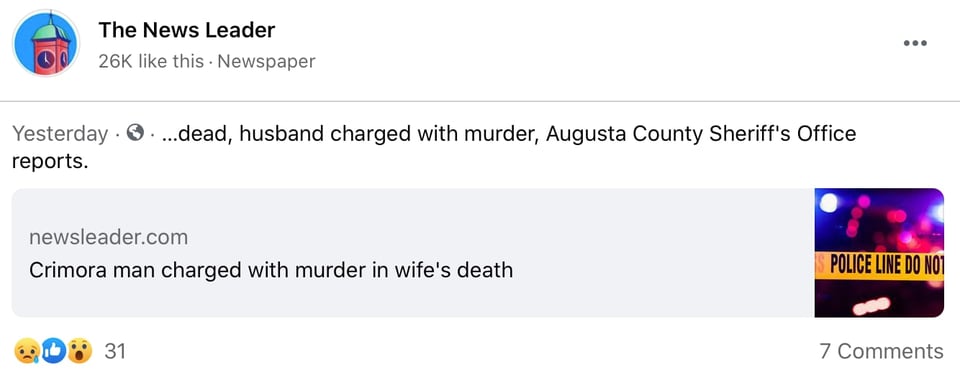Screen dimensions: 960x375
Task: Click the Yesterday post timestamp
Action: pyautogui.click(x=61, y=133)
